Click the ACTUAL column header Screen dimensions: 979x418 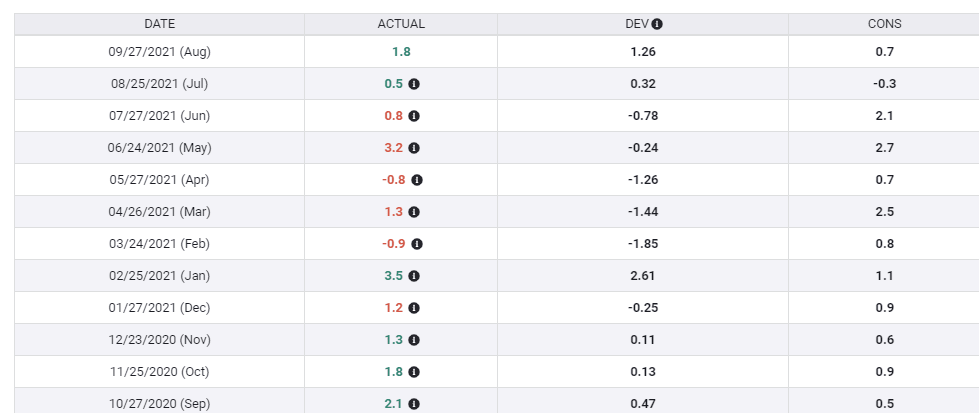point(401,24)
